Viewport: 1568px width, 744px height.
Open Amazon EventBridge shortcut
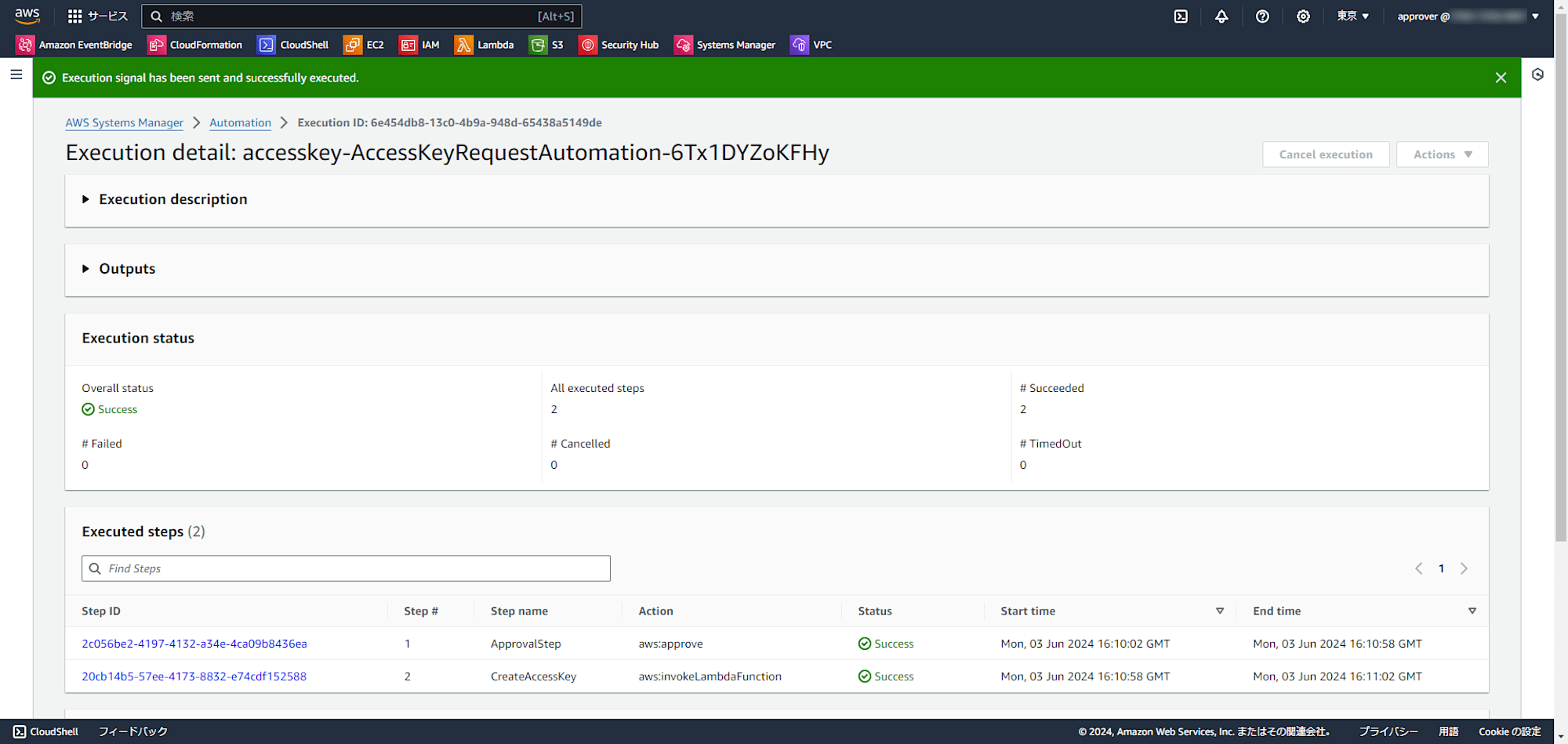pos(74,45)
